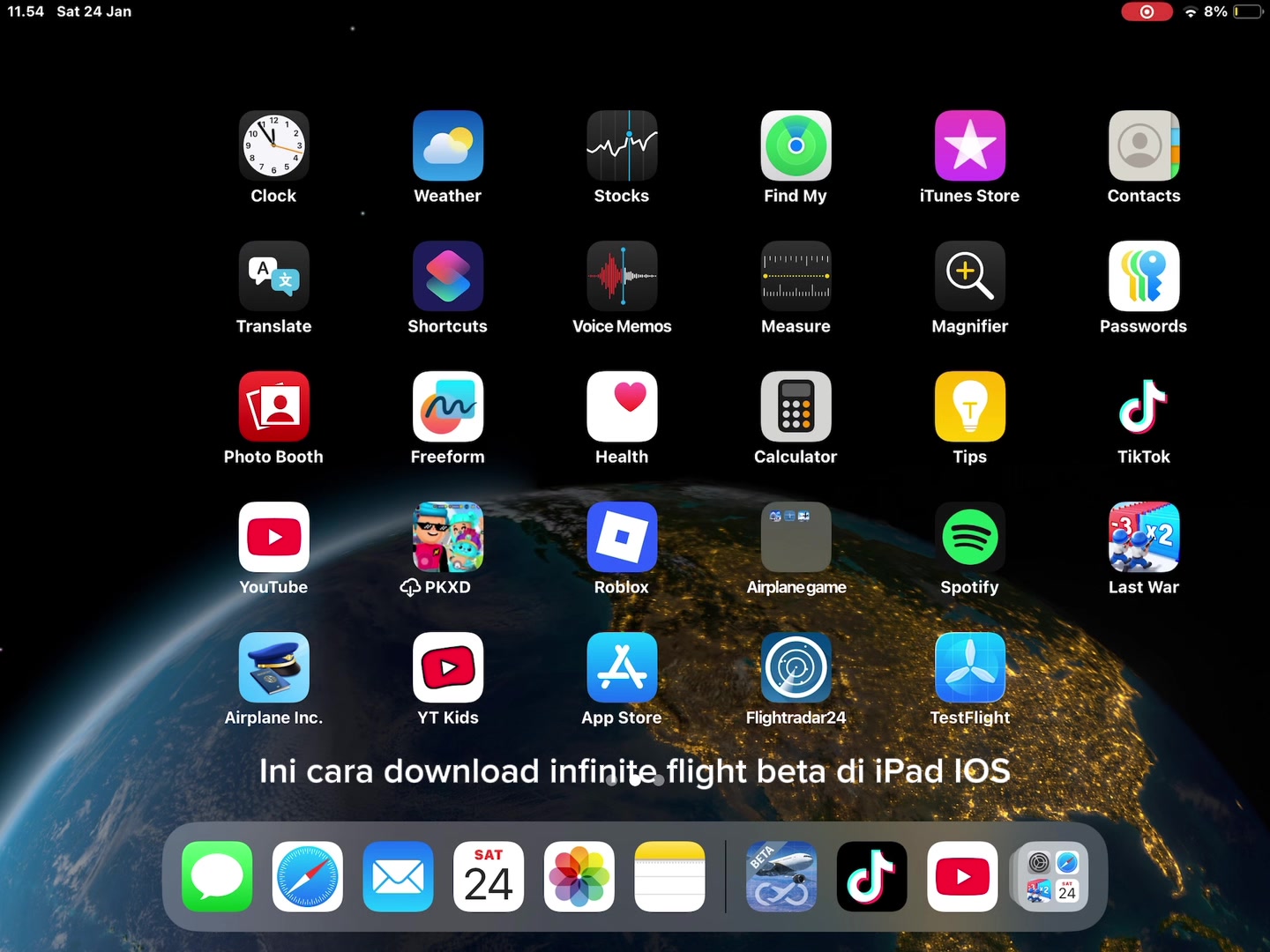Viewport: 1270px width, 952px height.
Task: Open the Photos app in the dock
Action: 579,876
